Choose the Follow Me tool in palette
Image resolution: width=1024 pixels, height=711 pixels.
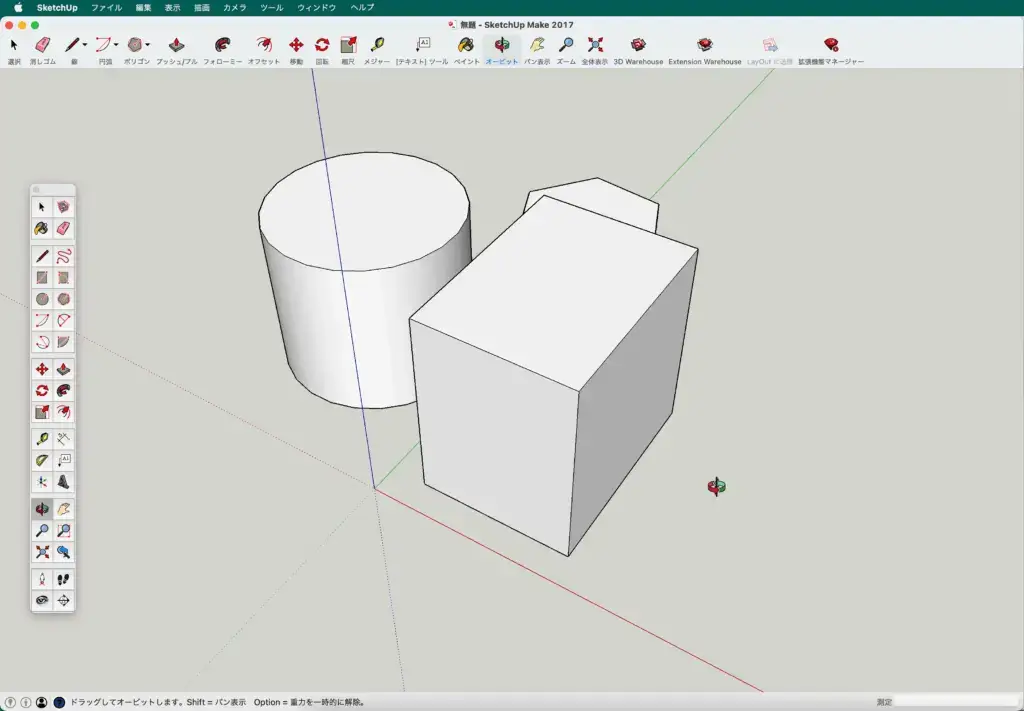click(x=63, y=391)
